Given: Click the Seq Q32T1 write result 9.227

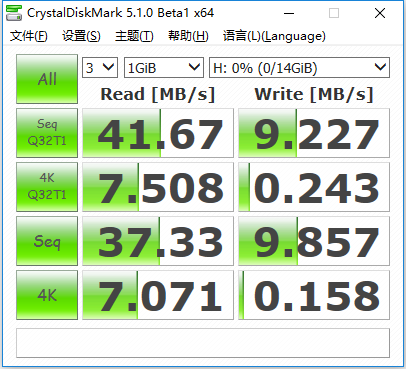Looking at the screenshot, I should tap(314, 133).
